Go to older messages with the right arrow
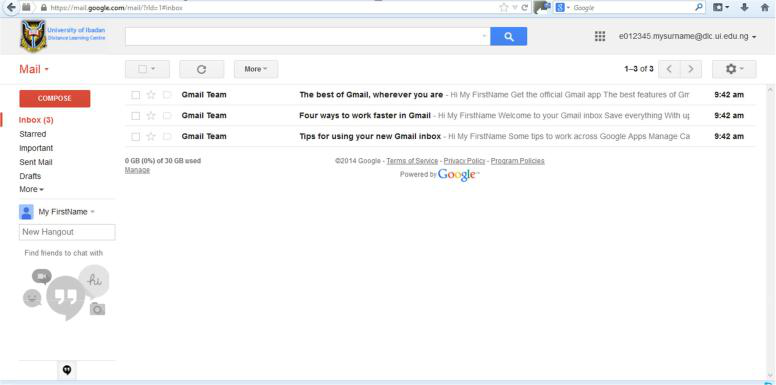Screen dimensions: 776x385 pyautogui.click(x=691, y=69)
